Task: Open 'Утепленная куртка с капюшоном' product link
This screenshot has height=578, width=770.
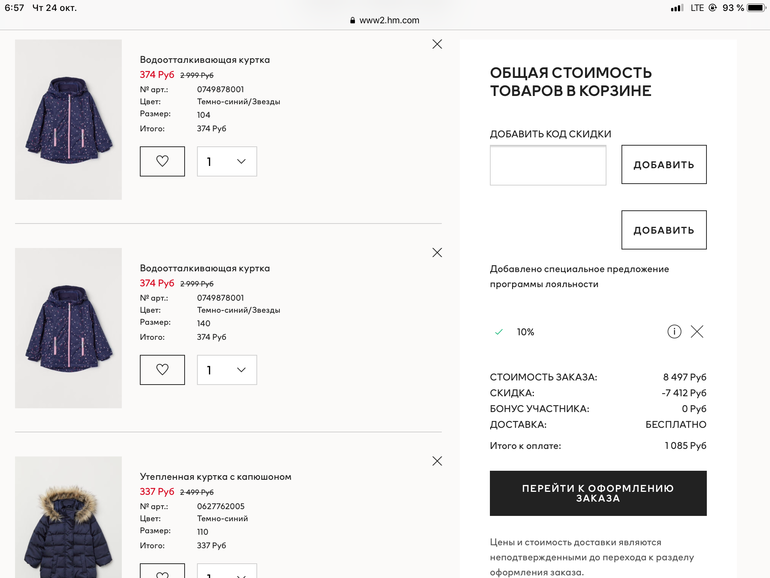Action: coord(216,477)
